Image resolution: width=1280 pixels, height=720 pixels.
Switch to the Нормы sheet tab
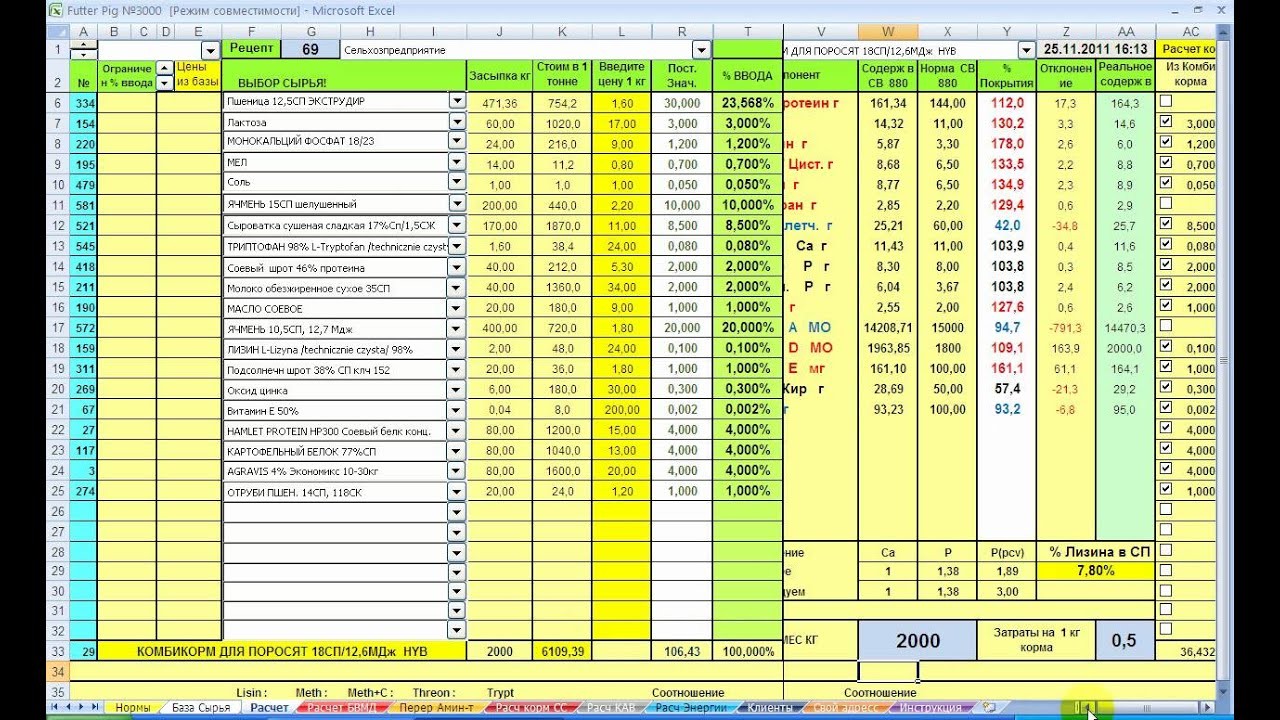click(133, 707)
